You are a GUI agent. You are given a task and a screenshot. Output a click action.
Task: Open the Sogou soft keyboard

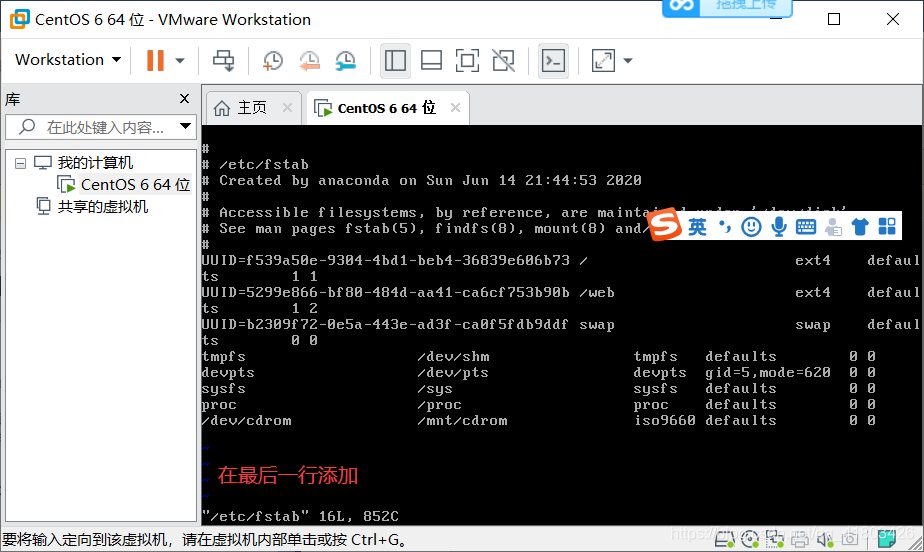click(x=806, y=226)
